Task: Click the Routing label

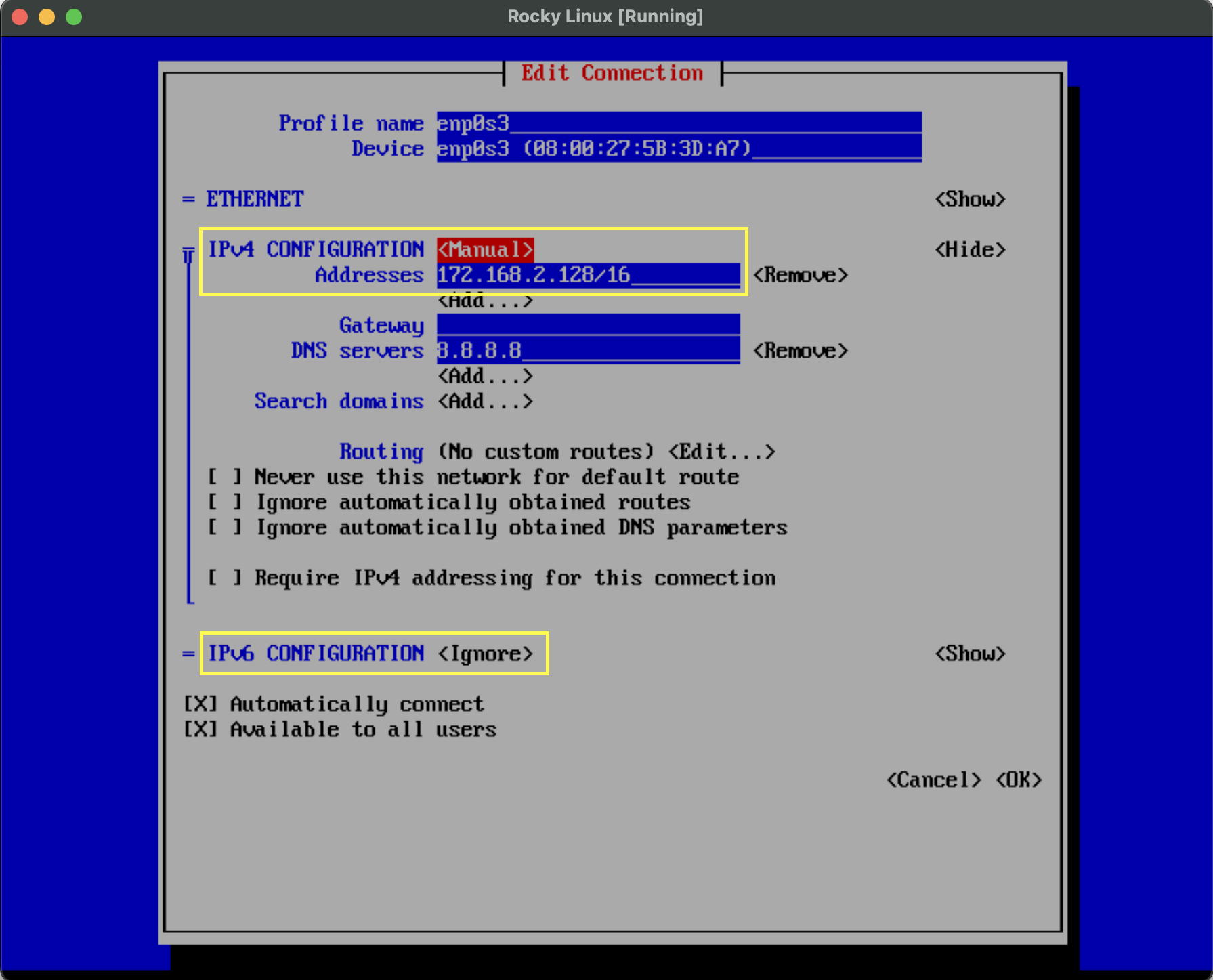Action: click(381, 452)
